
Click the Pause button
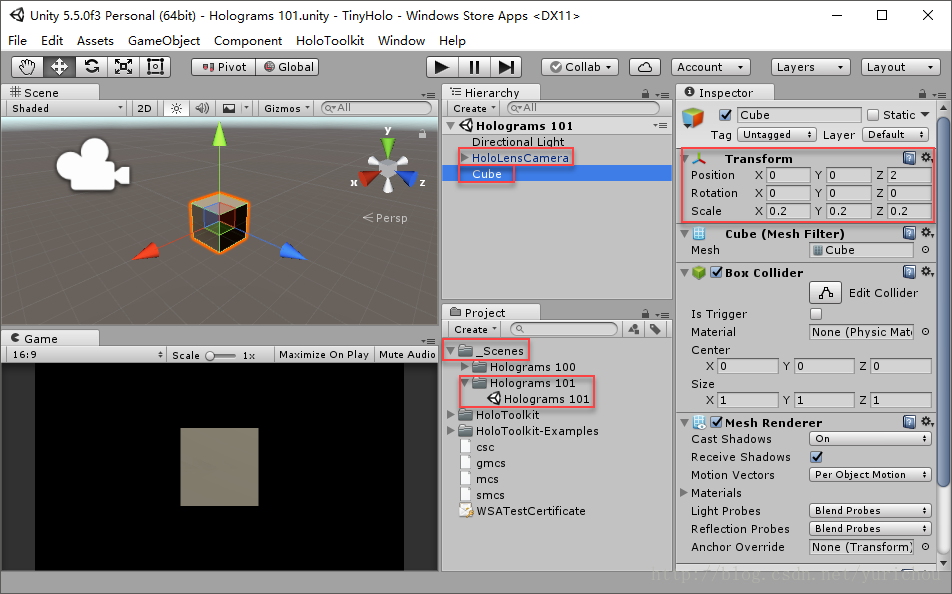coord(474,67)
